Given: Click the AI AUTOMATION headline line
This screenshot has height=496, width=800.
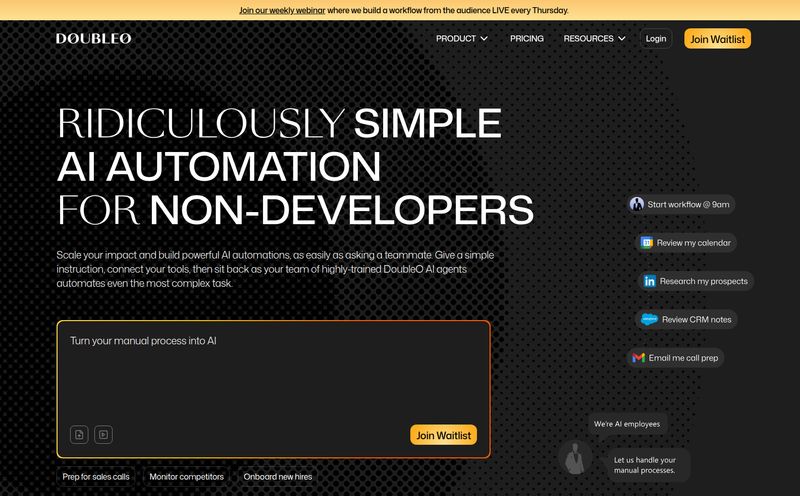Looking at the screenshot, I should 219,166.
